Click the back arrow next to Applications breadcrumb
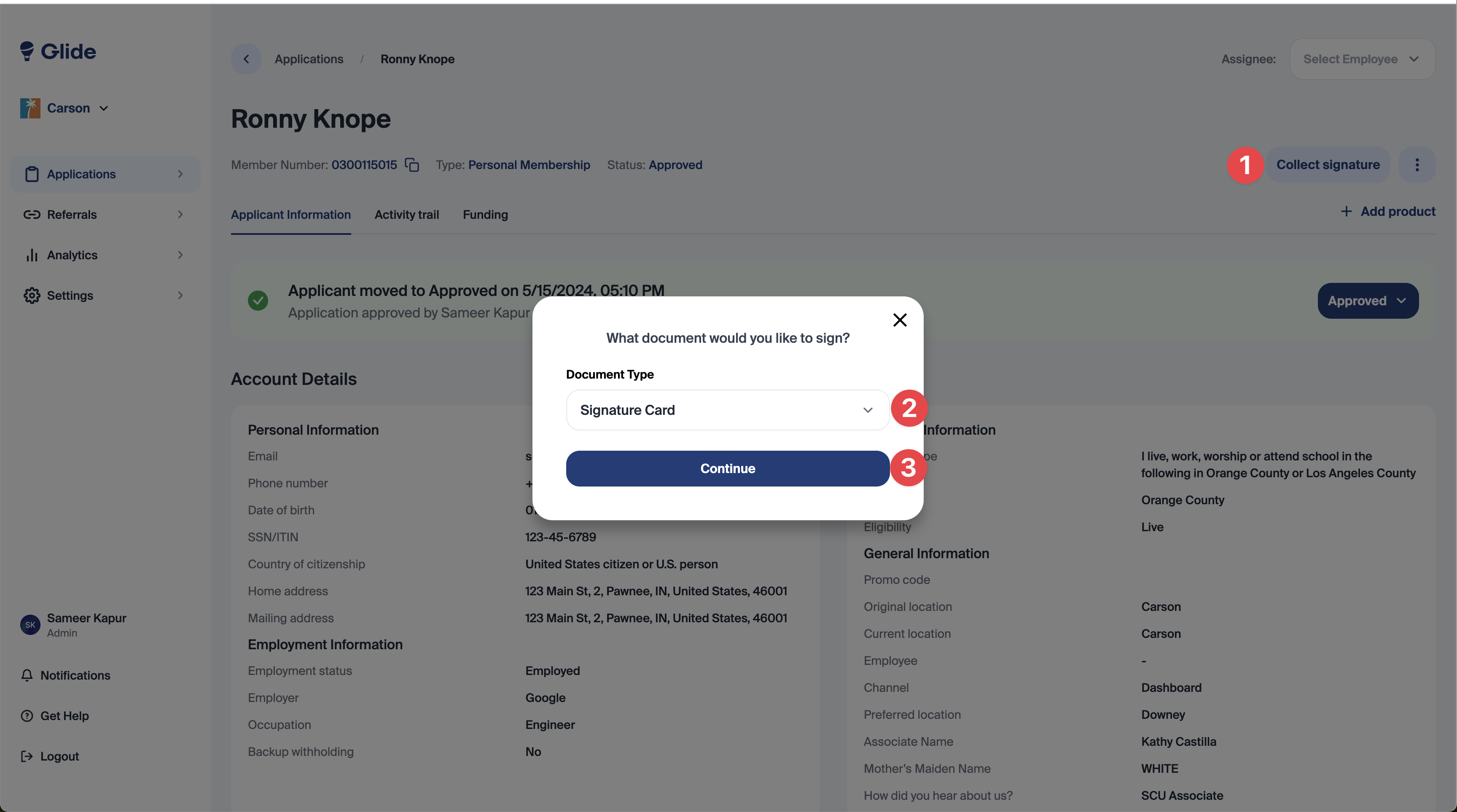The width and height of the screenshot is (1457, 812). point(246,59)
